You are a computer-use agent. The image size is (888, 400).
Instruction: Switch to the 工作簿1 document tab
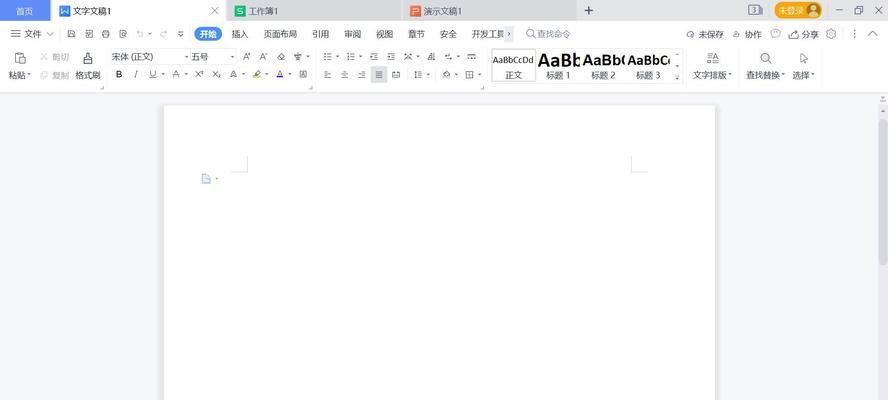point(314,11)
